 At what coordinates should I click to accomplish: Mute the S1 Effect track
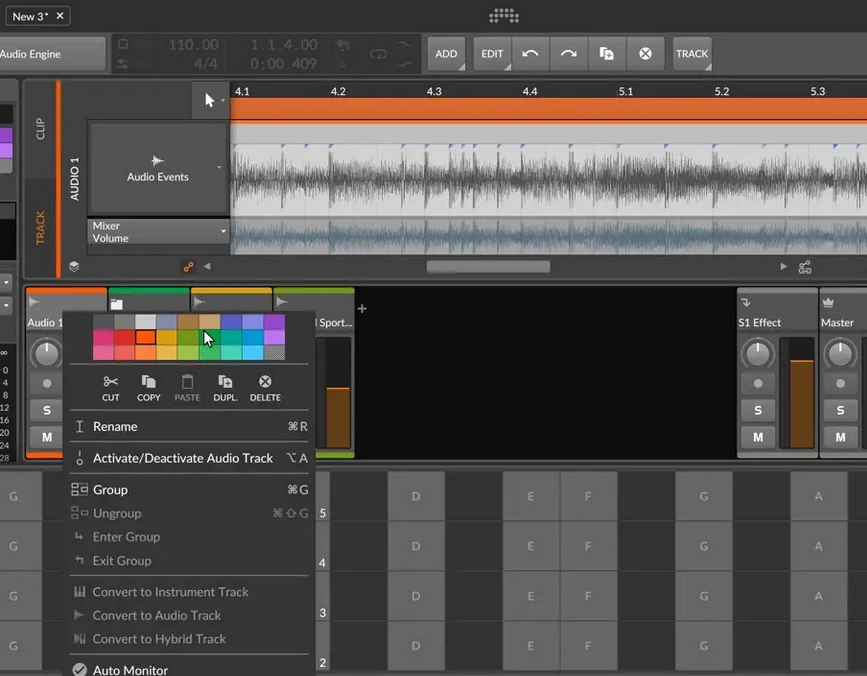758,438
